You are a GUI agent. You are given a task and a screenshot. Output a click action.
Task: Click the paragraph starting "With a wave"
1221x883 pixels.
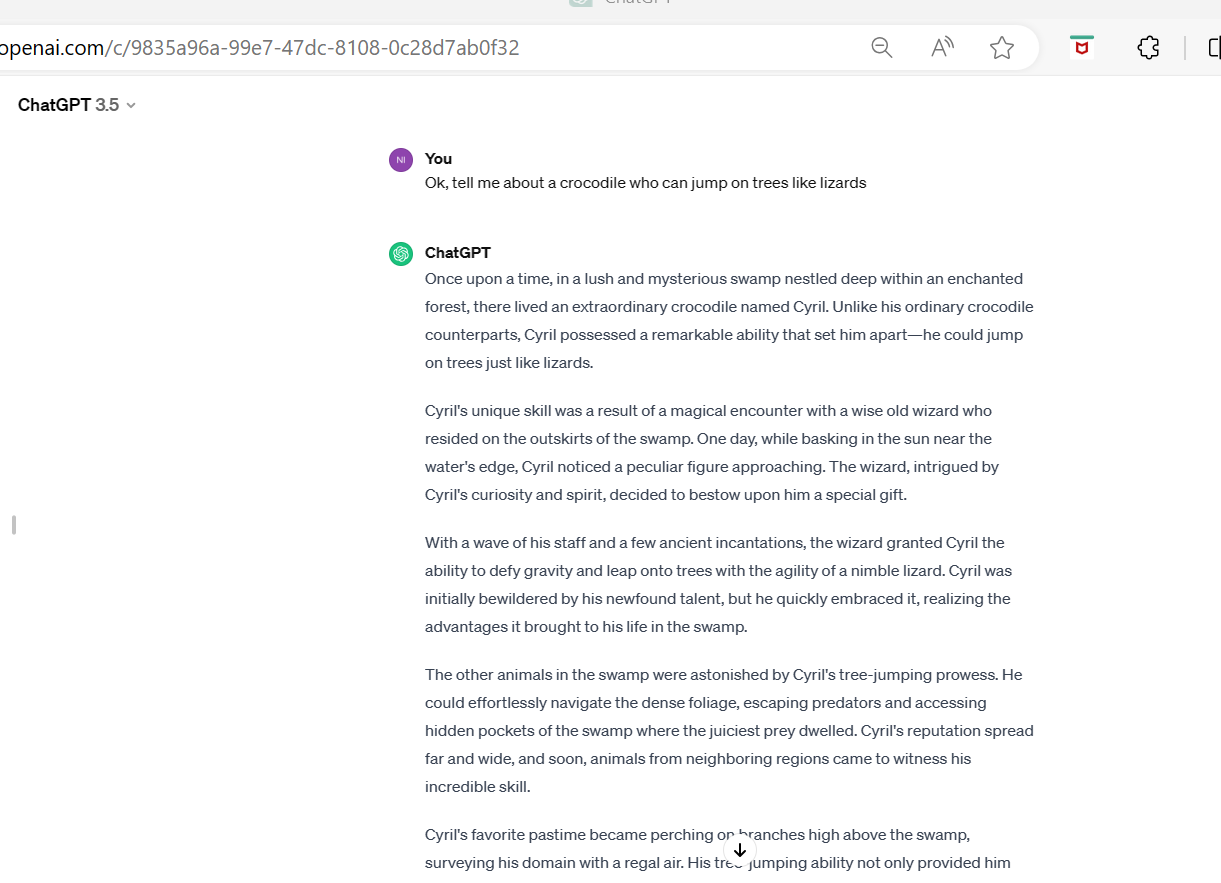click(718, 584)
